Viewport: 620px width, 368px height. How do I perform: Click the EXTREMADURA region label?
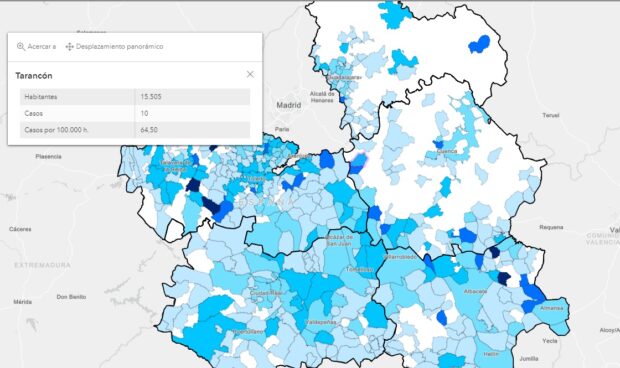(x=42, y=265)
